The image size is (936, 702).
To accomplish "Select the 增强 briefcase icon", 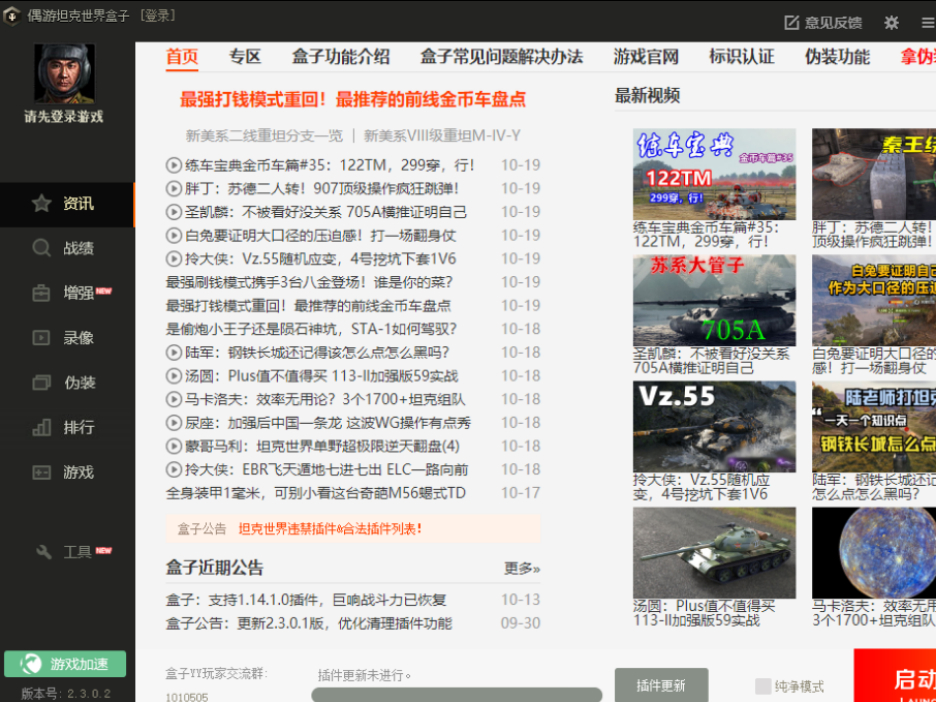I will [41, 293].
